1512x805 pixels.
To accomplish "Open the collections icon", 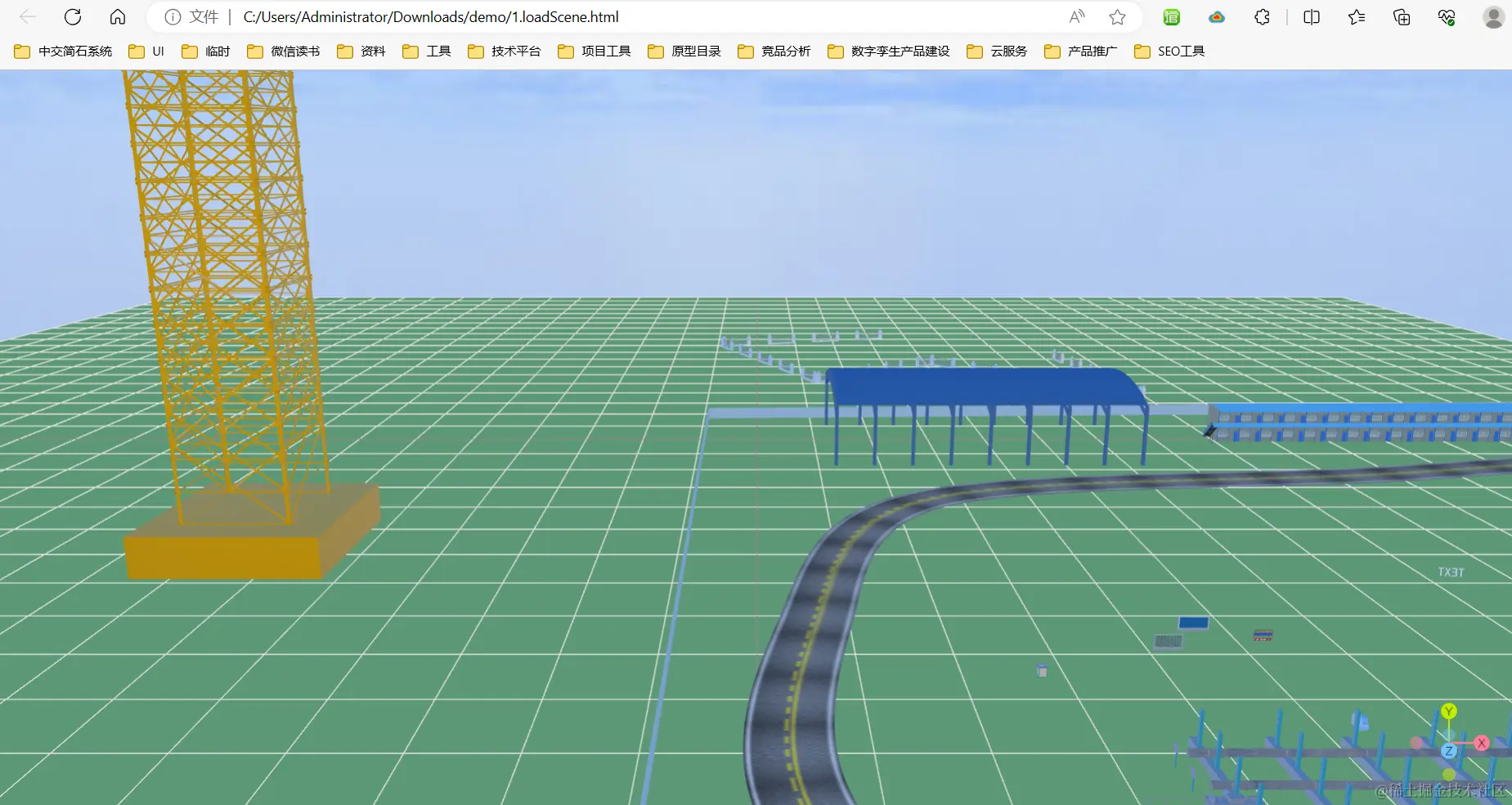I will 1402,17.
